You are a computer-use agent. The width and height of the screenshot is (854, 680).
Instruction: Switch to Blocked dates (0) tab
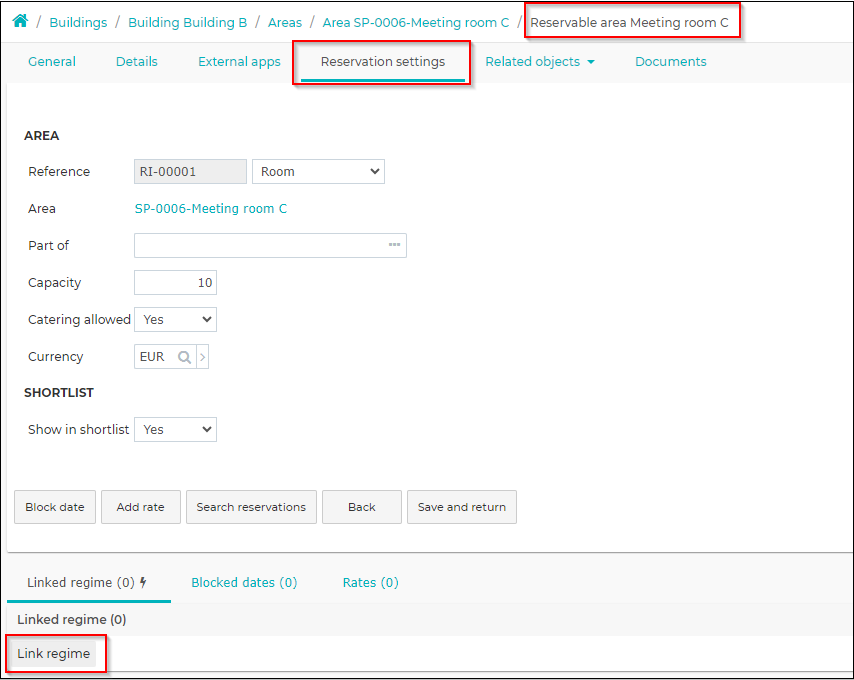click(244, 583)
